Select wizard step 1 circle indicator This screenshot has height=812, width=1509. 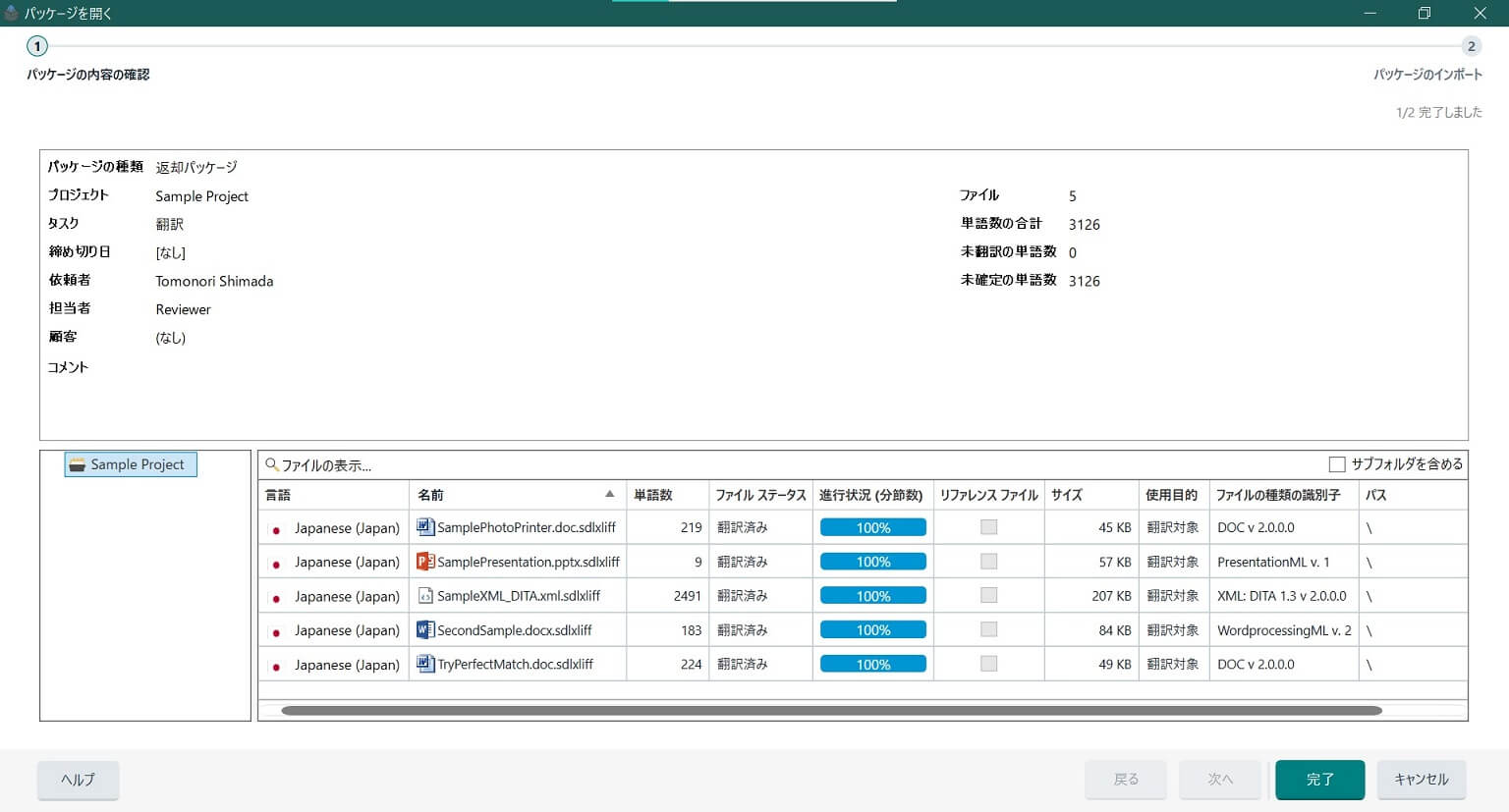point(37,46)
